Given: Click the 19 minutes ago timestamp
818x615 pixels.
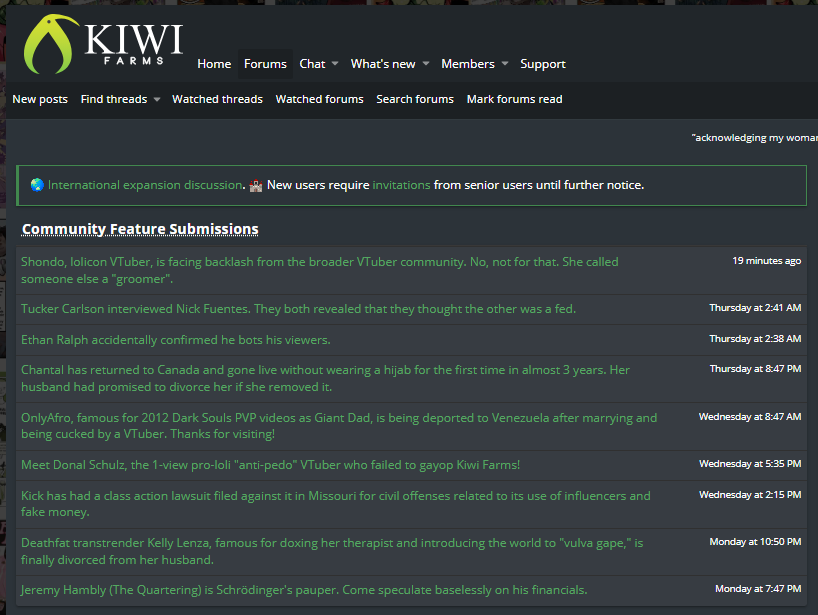Looking at the screenshot, I should pos(766,261).
